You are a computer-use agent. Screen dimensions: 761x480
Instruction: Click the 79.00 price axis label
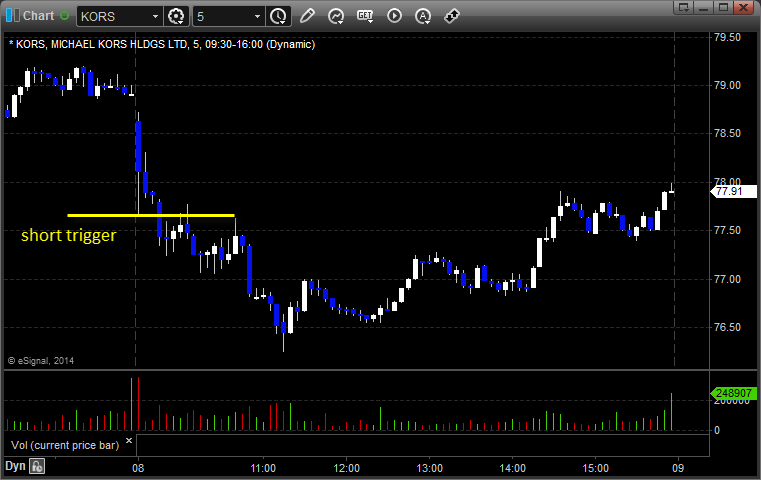(x=728, y=85)
